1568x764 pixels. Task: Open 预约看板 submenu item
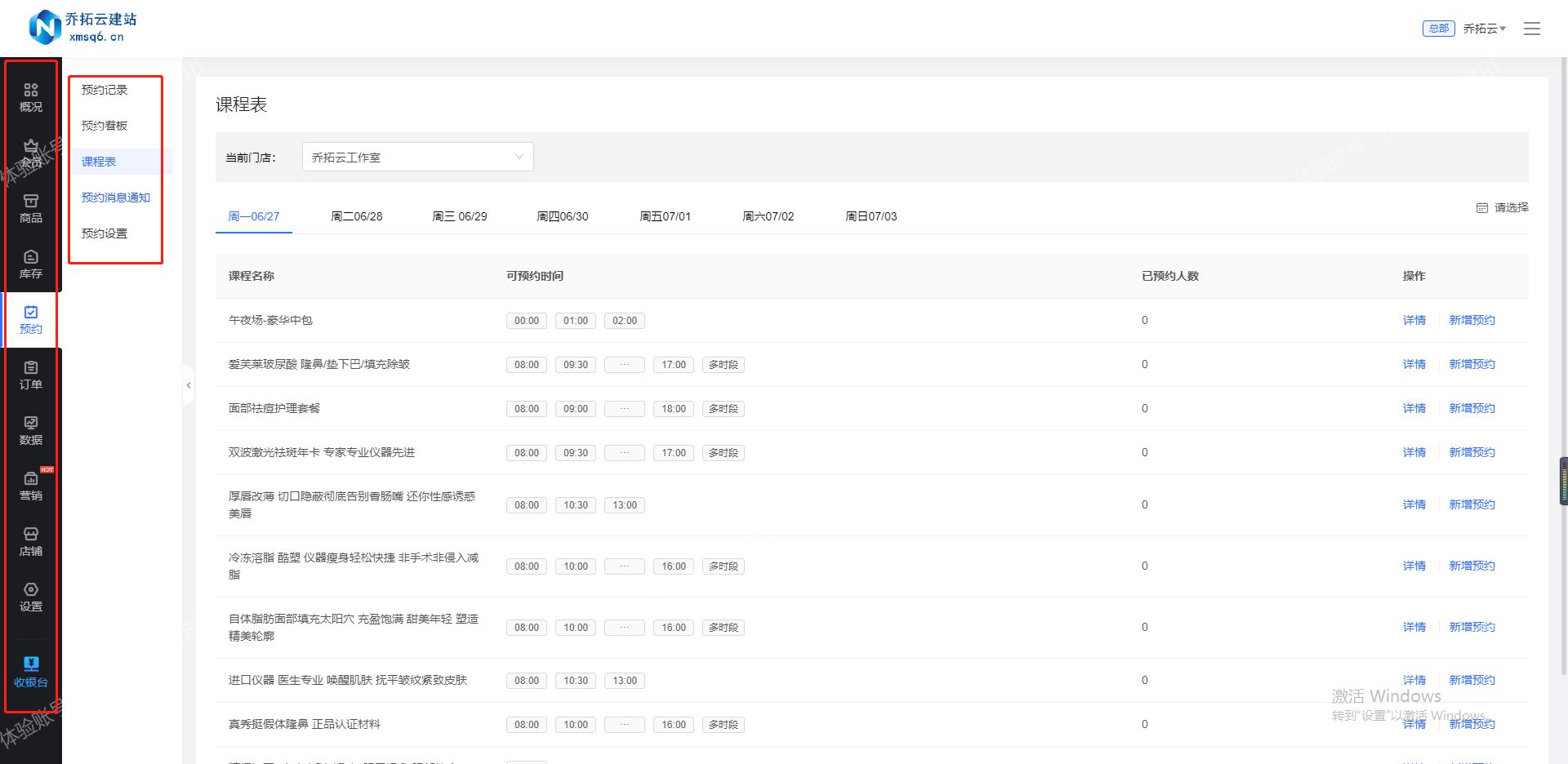pyautogui.click(x=105, y=126)
